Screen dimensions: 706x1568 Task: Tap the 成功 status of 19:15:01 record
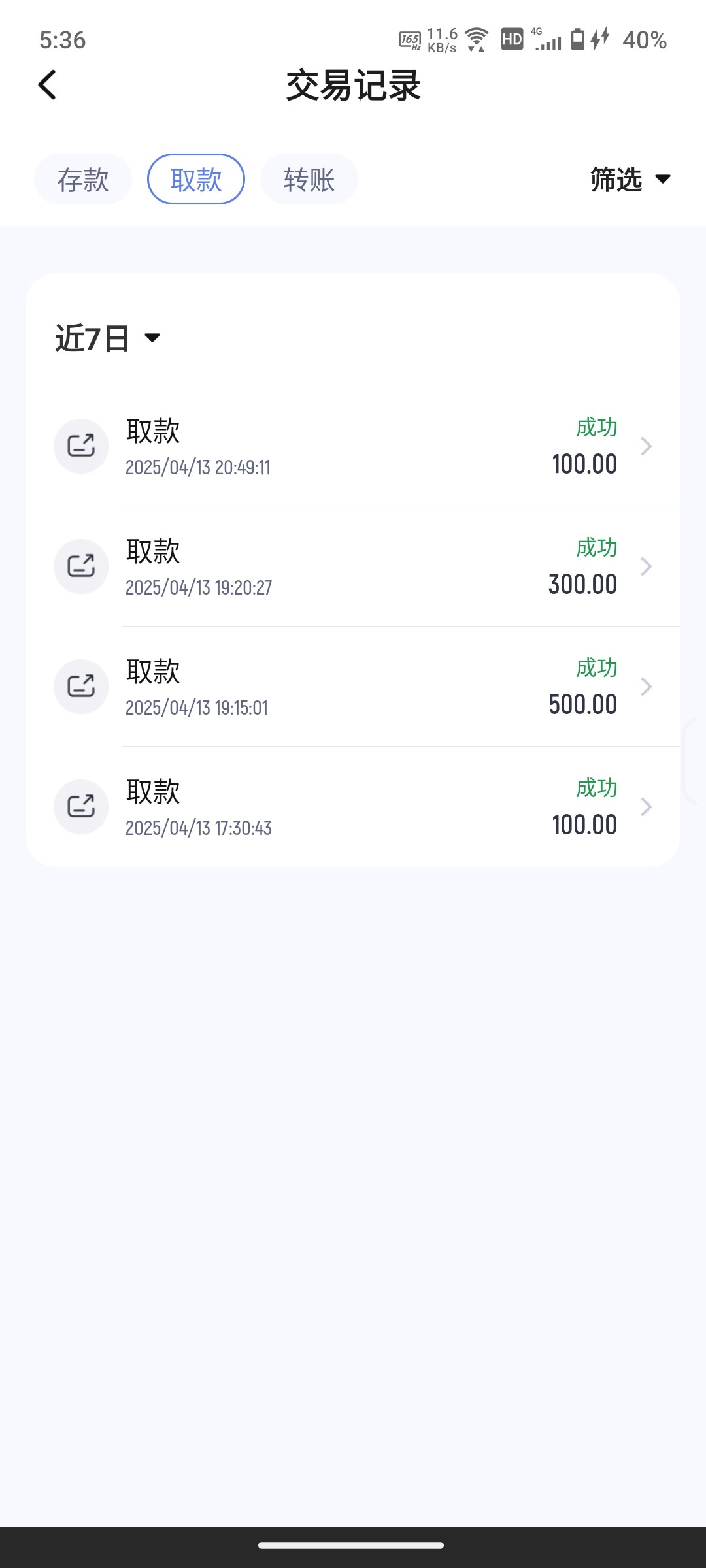596,668
